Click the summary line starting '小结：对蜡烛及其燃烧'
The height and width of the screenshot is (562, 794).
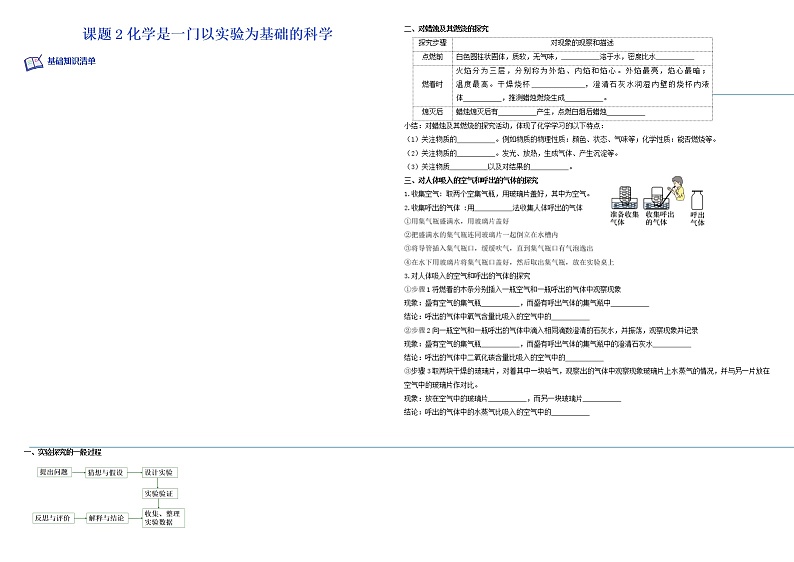coord(503,126)
